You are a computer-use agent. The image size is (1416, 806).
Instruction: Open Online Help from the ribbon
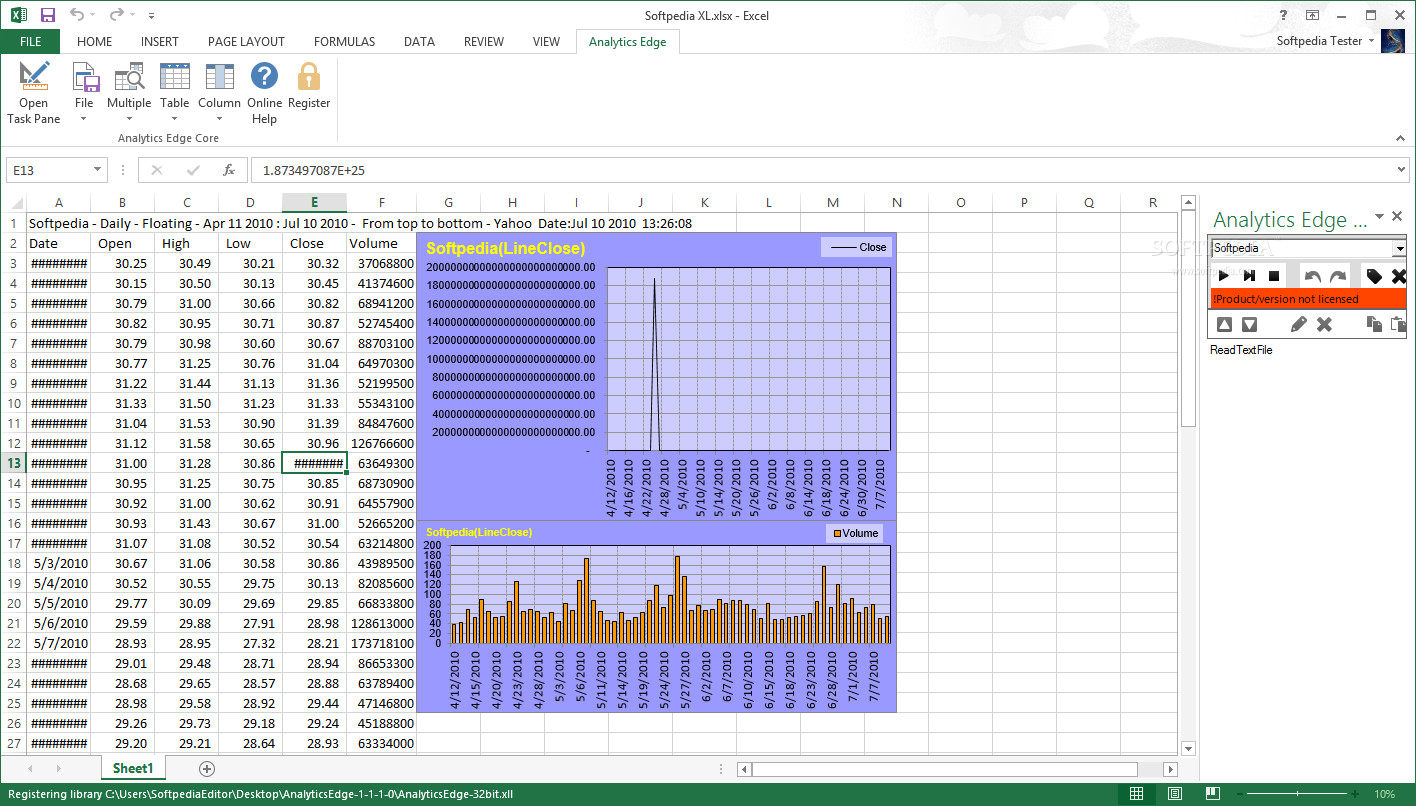[x=264, y=93]
